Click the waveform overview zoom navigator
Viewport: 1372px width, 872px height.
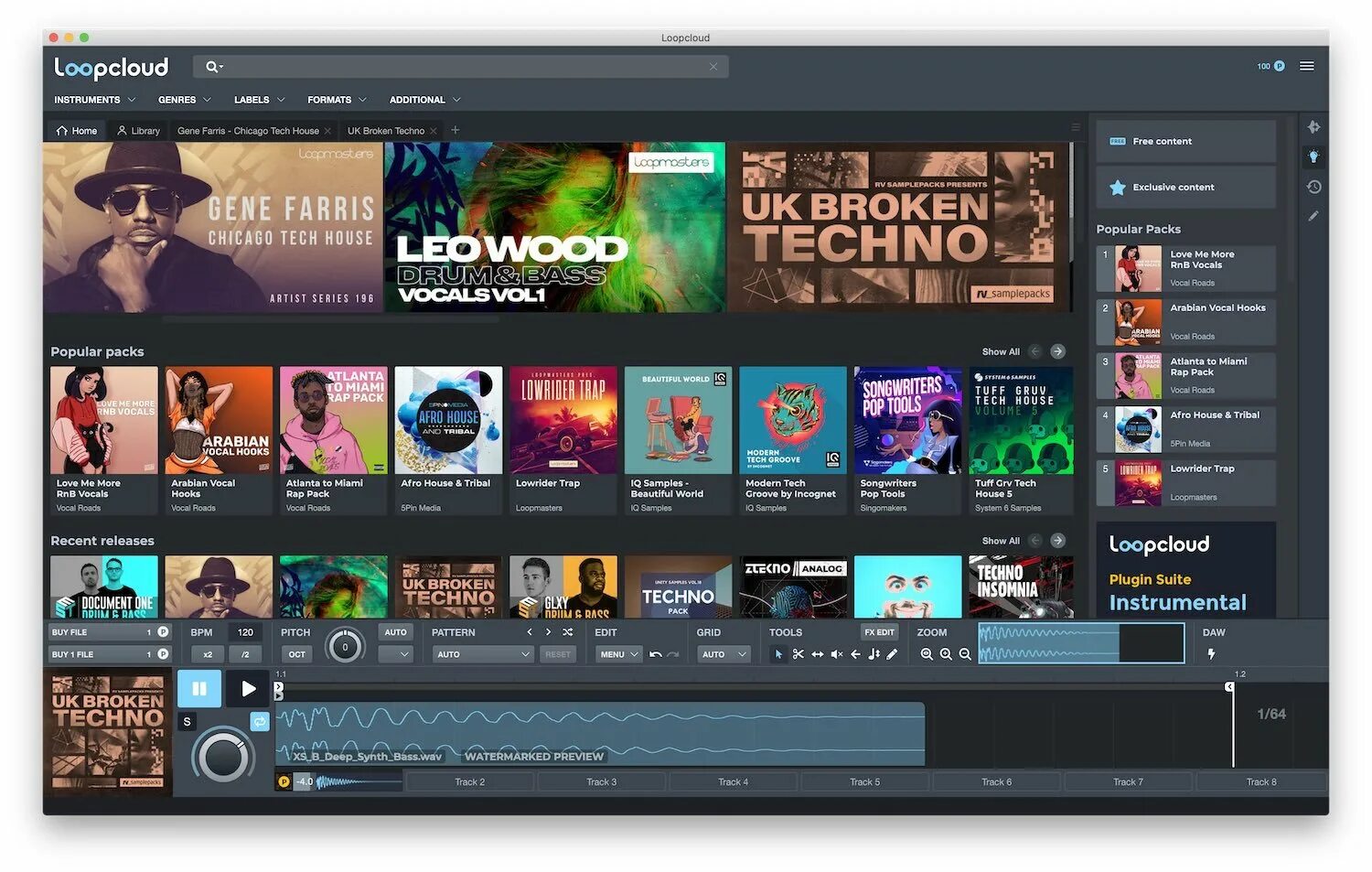point(1081,643)
